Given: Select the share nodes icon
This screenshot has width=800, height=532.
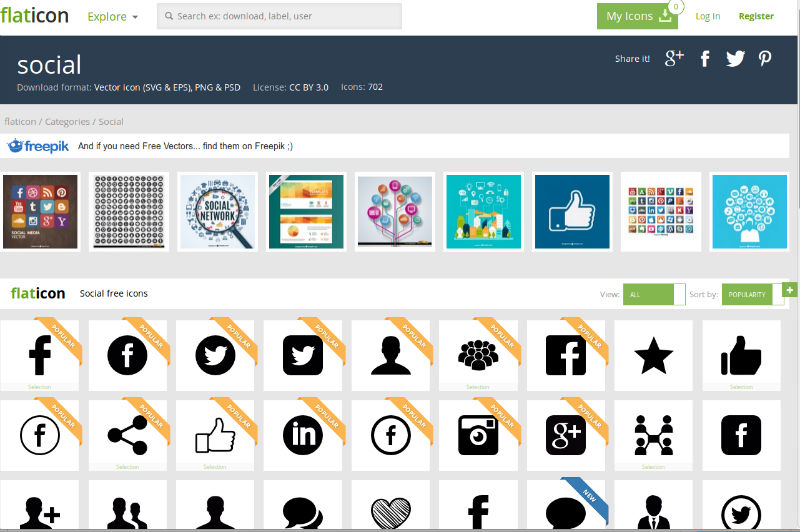Looking at the screenshot, I should click(x=128, y=435).
